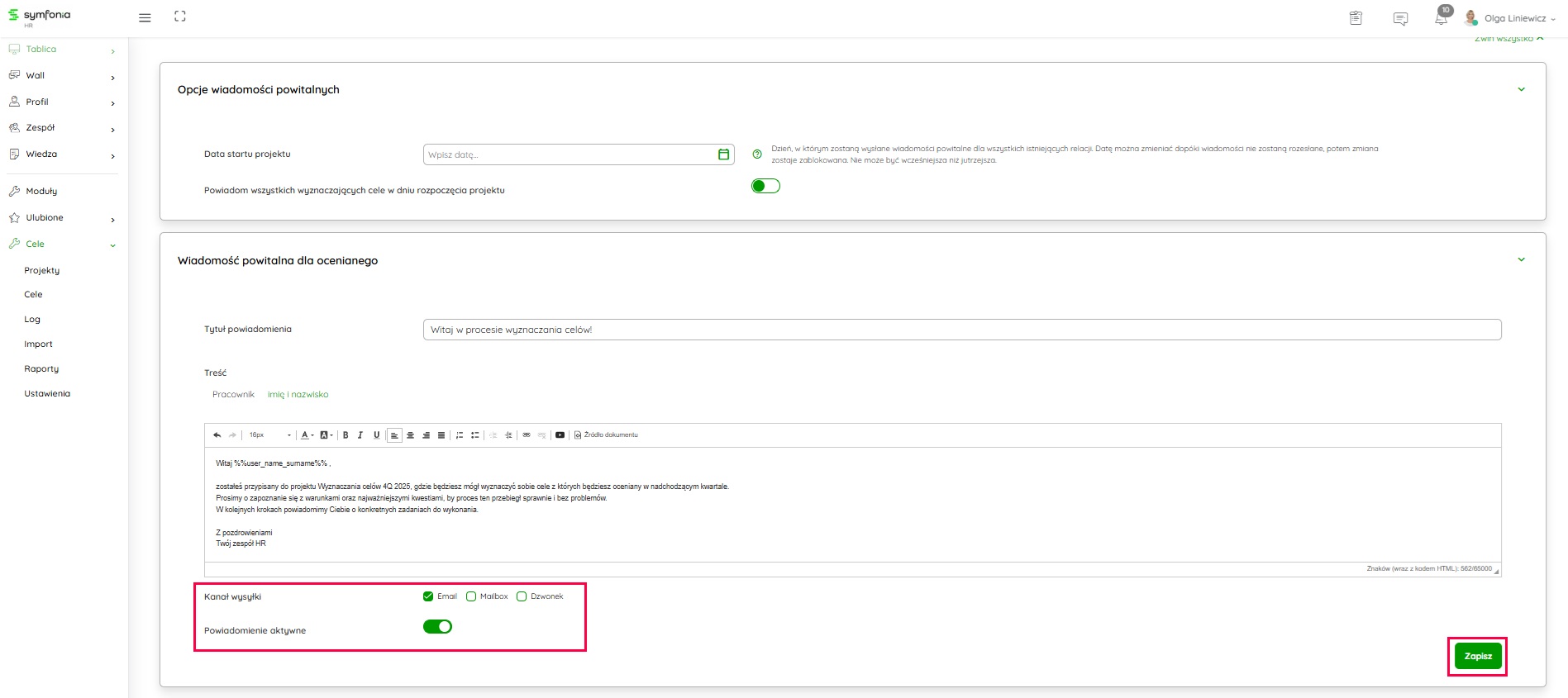Viewport: 1568px width, 698px height.
Task: Open the notifications bell
Action: tap(1441, 18)
